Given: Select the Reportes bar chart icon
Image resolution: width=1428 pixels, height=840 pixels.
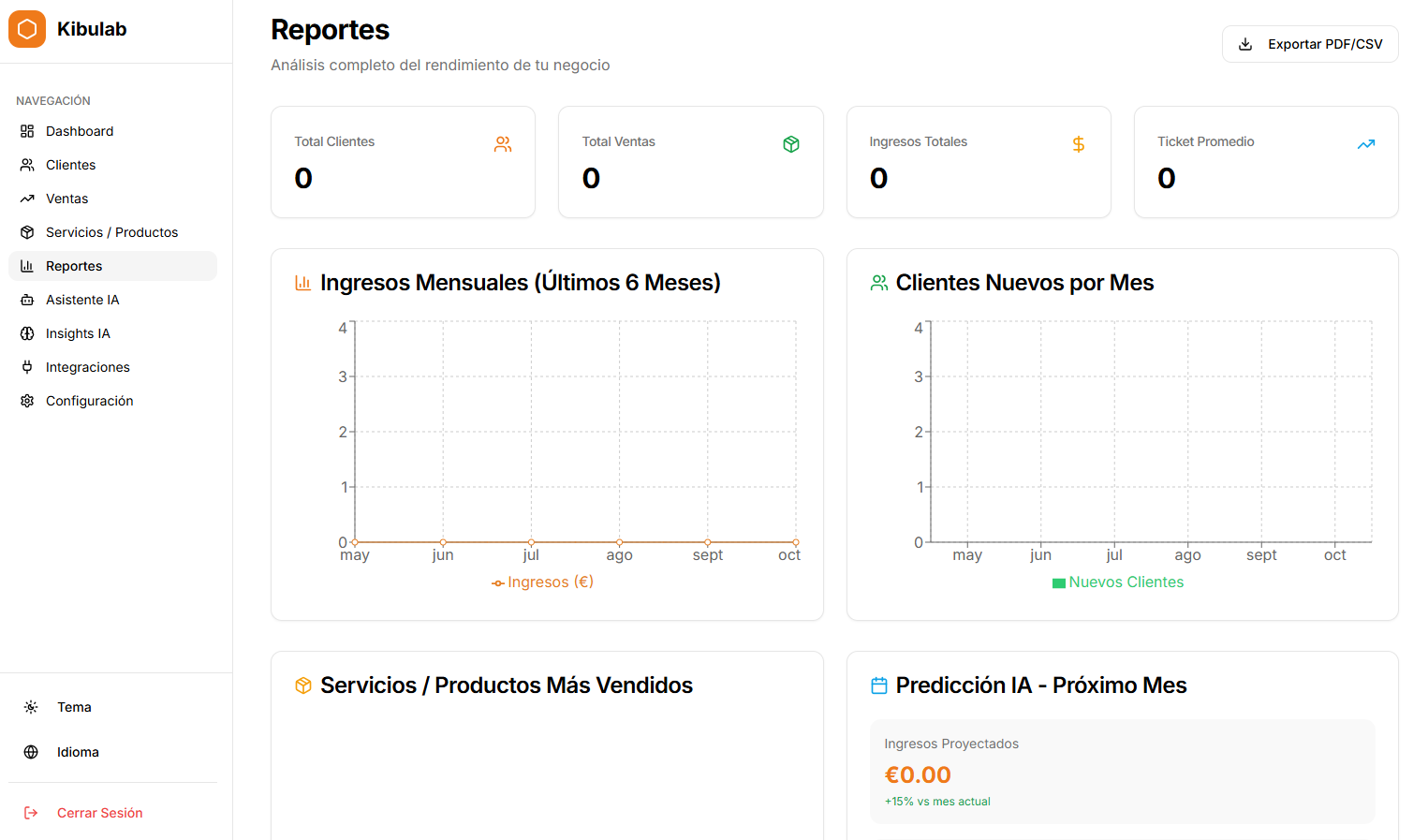Looking at the screenshot, I should point(27,266).
